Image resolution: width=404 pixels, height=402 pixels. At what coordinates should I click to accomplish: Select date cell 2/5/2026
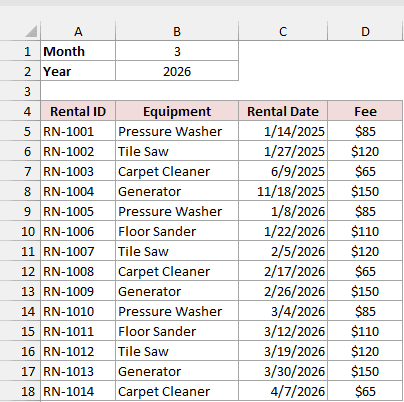point(283,251)
